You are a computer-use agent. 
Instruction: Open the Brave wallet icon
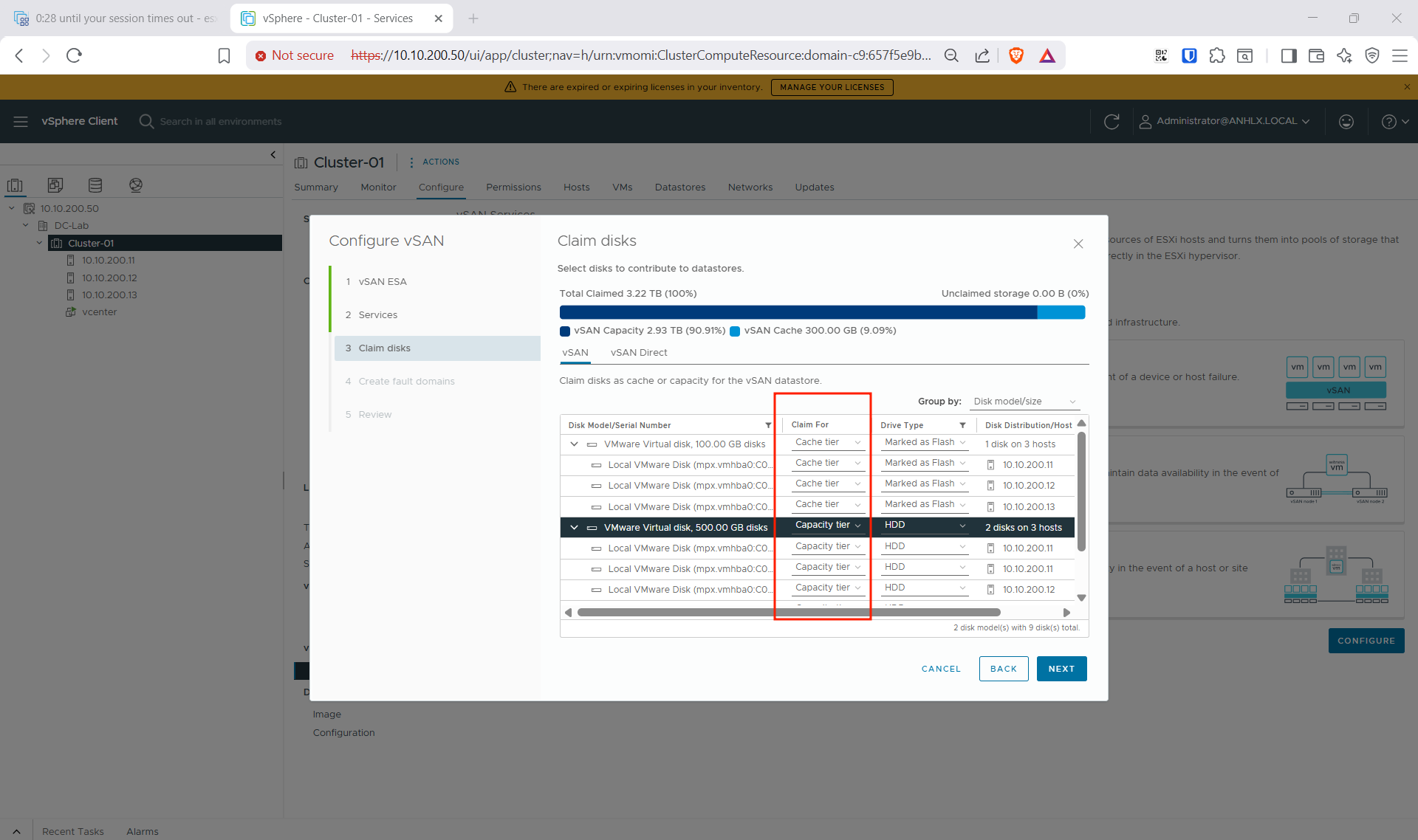(1316, 55)
